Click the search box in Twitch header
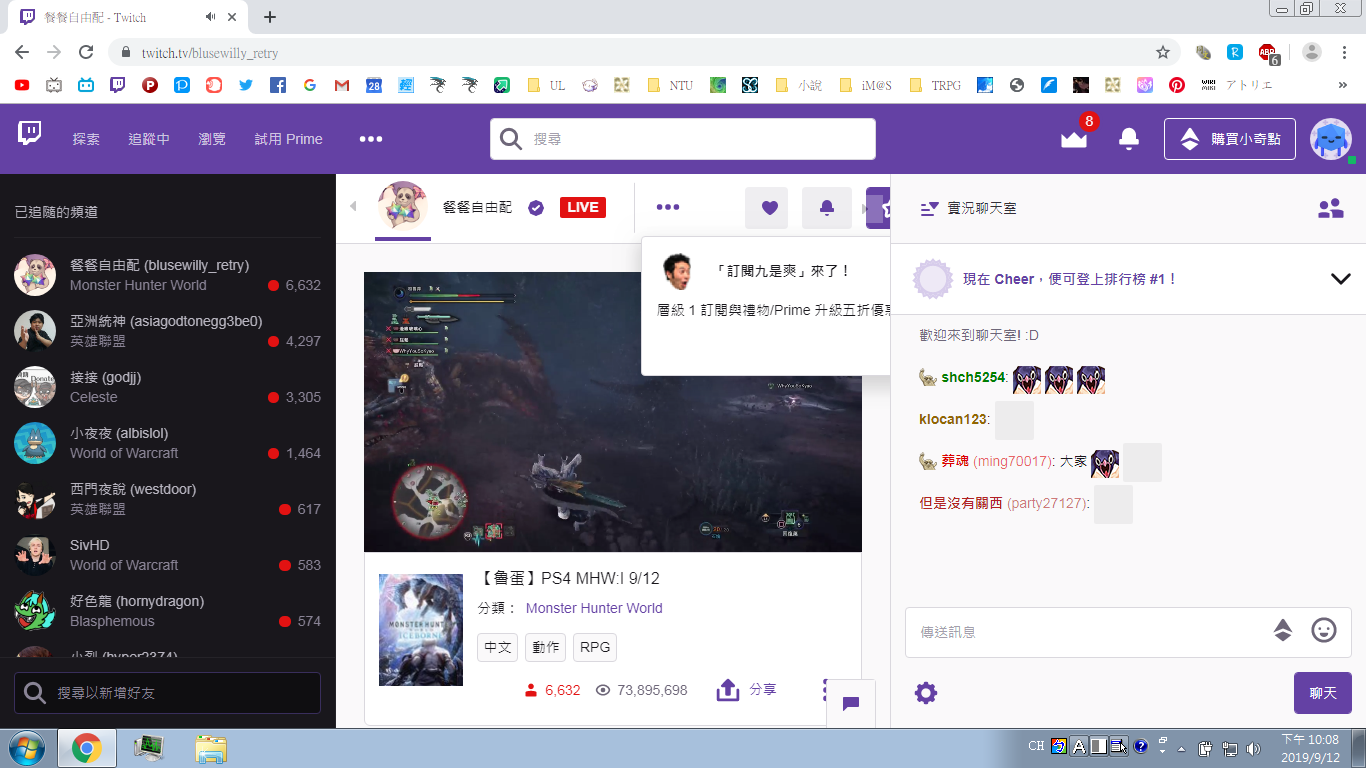This screenshot has width=1366, height=768. (683, 139)
